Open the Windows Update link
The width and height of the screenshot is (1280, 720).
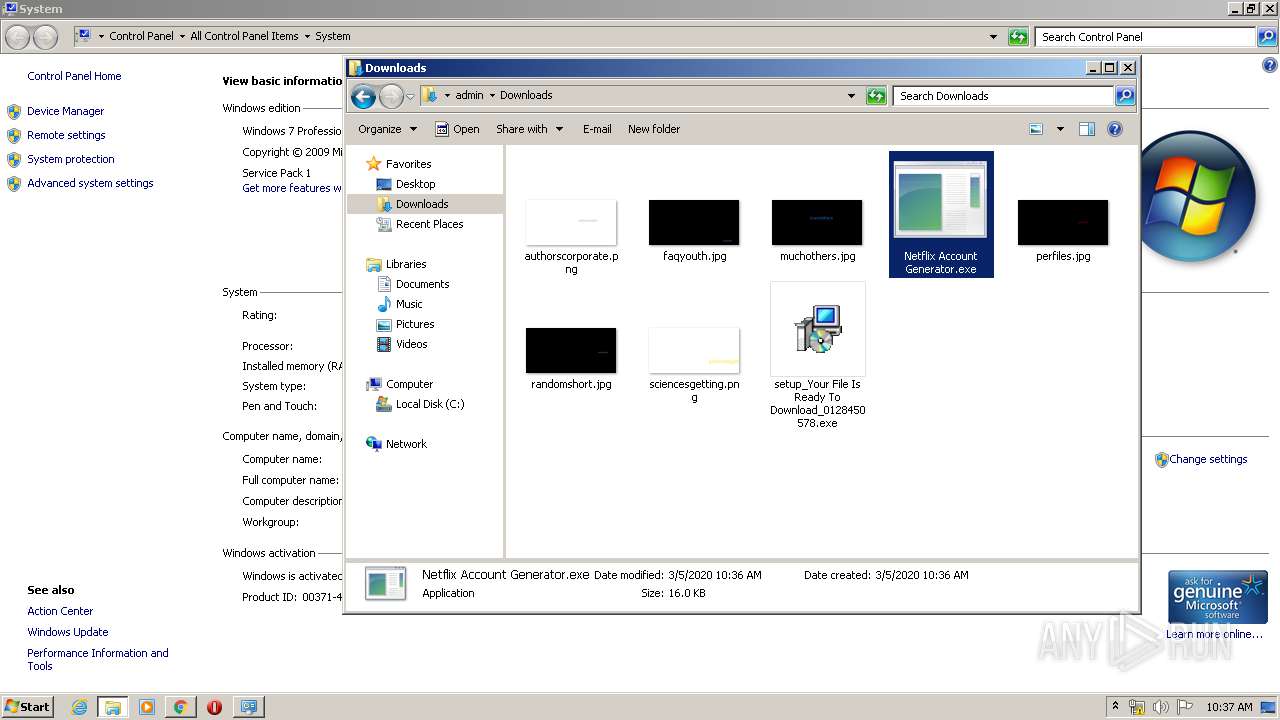pos(68,632)
